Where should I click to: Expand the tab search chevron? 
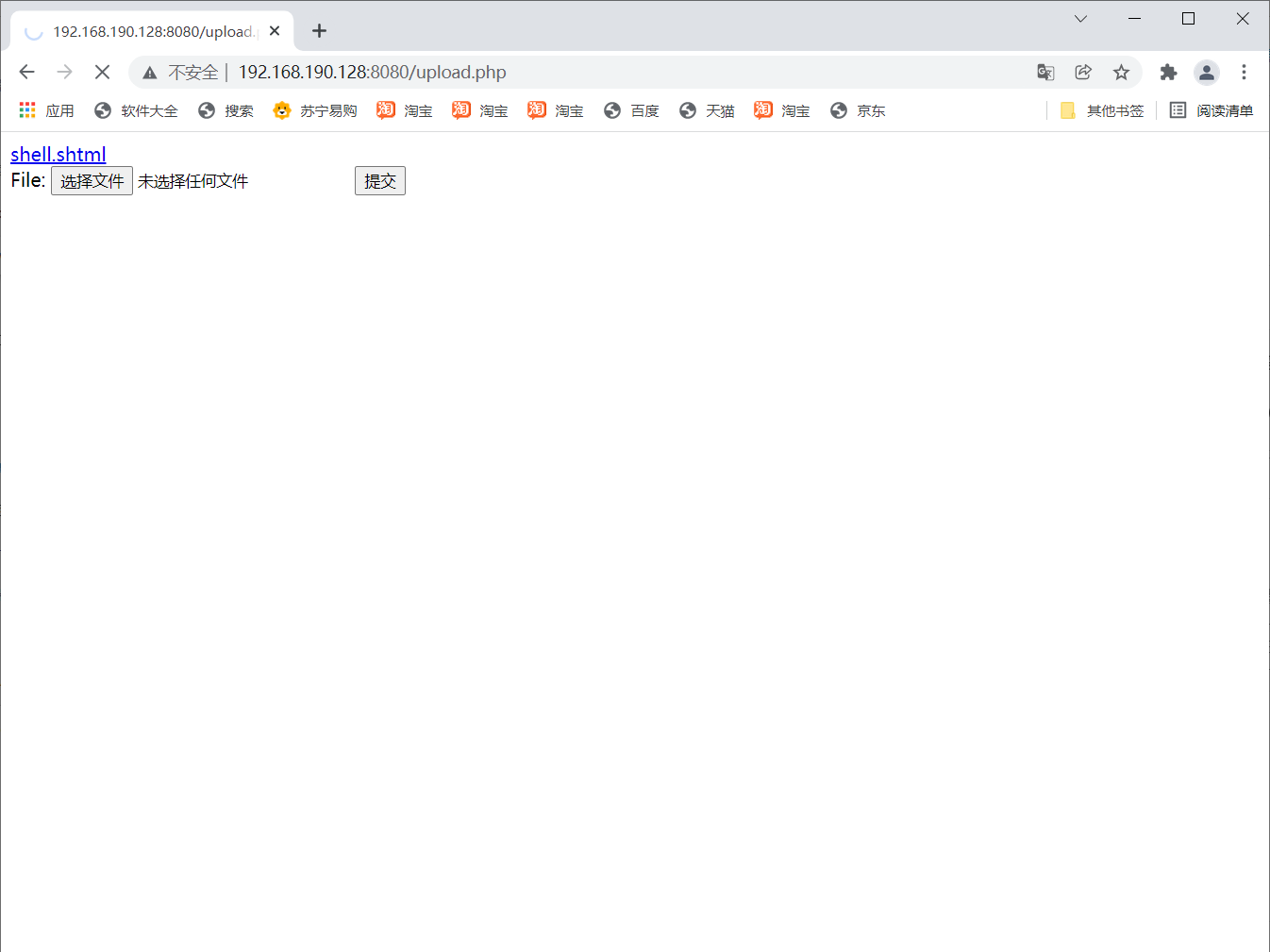click(1081, 19)
